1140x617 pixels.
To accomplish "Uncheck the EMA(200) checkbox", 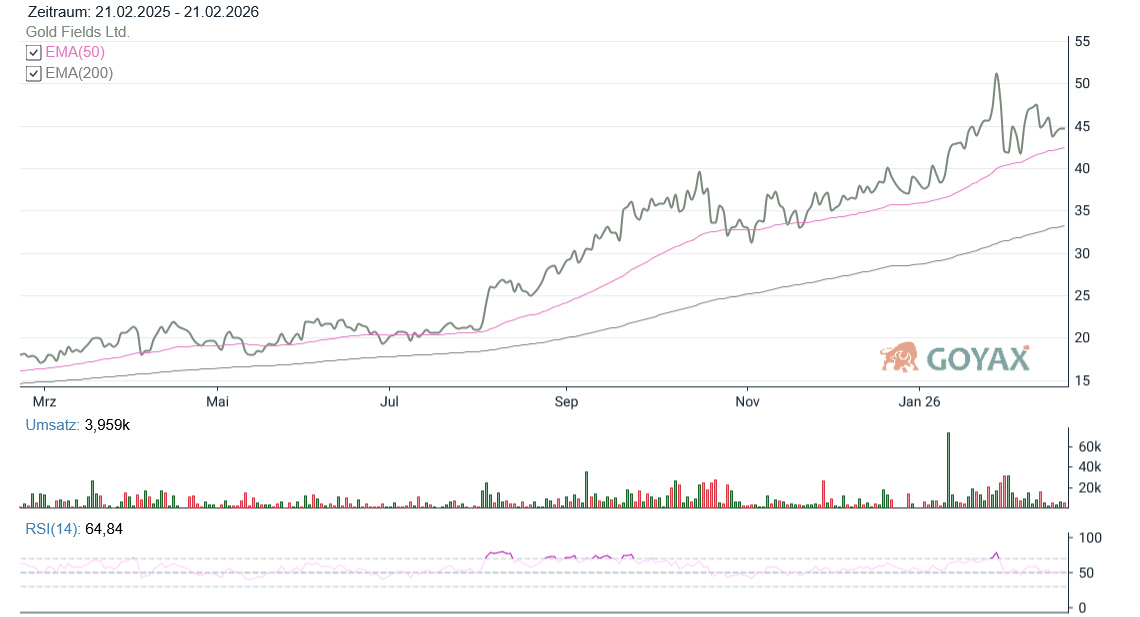I will 34,73.
